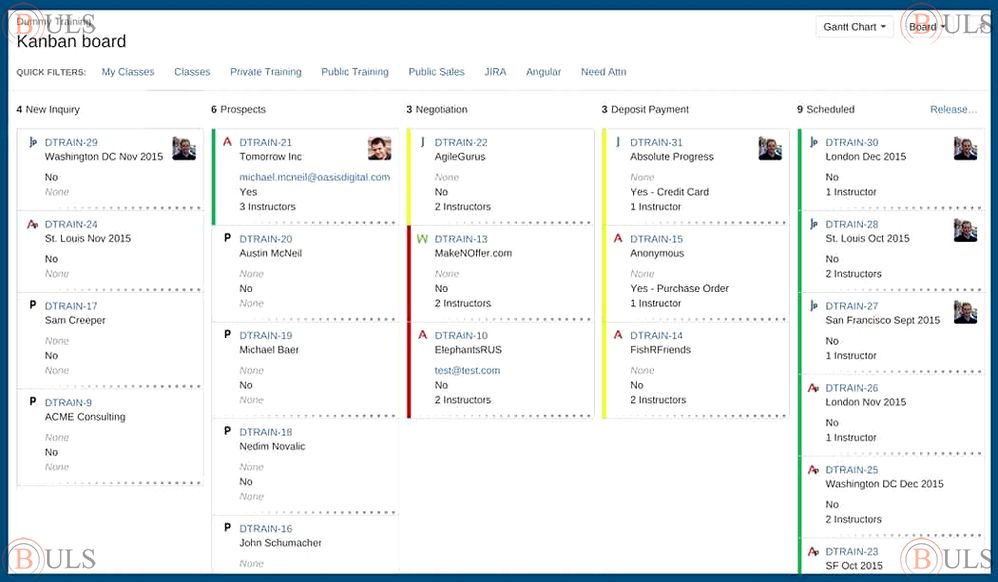Viewport: 998px width, 582px height.
Task: Click the red A icon on DTRAIN-15
Action: pos(618,239)
